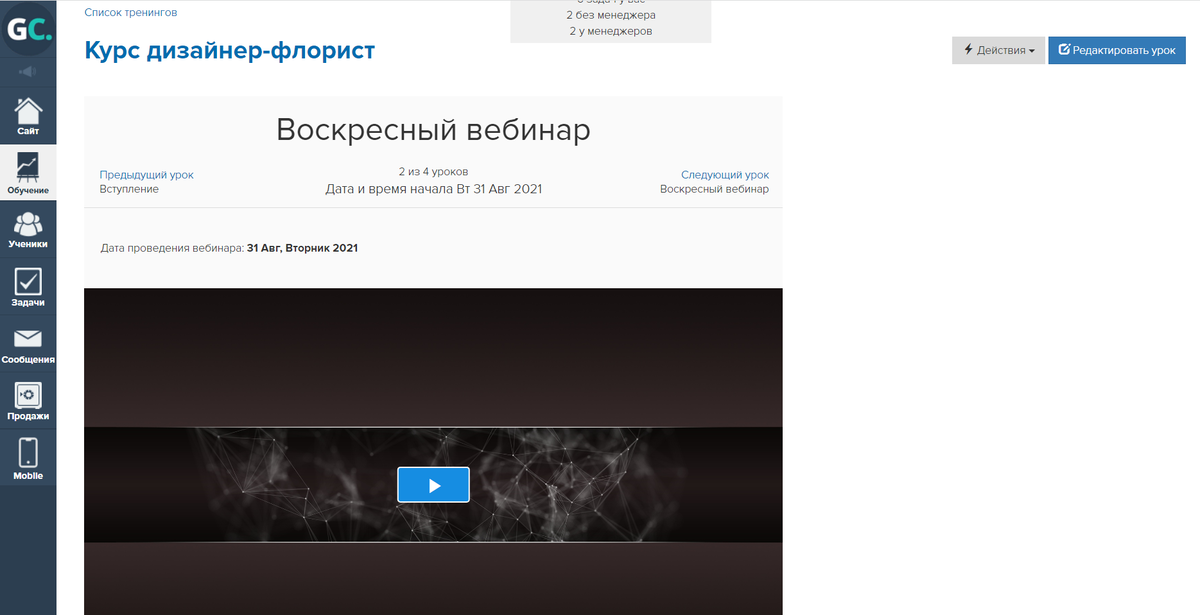Navigate to Следующий урок link
Image resolution: width=1200 pixels, height=615 pixels.
click(725, 174)
